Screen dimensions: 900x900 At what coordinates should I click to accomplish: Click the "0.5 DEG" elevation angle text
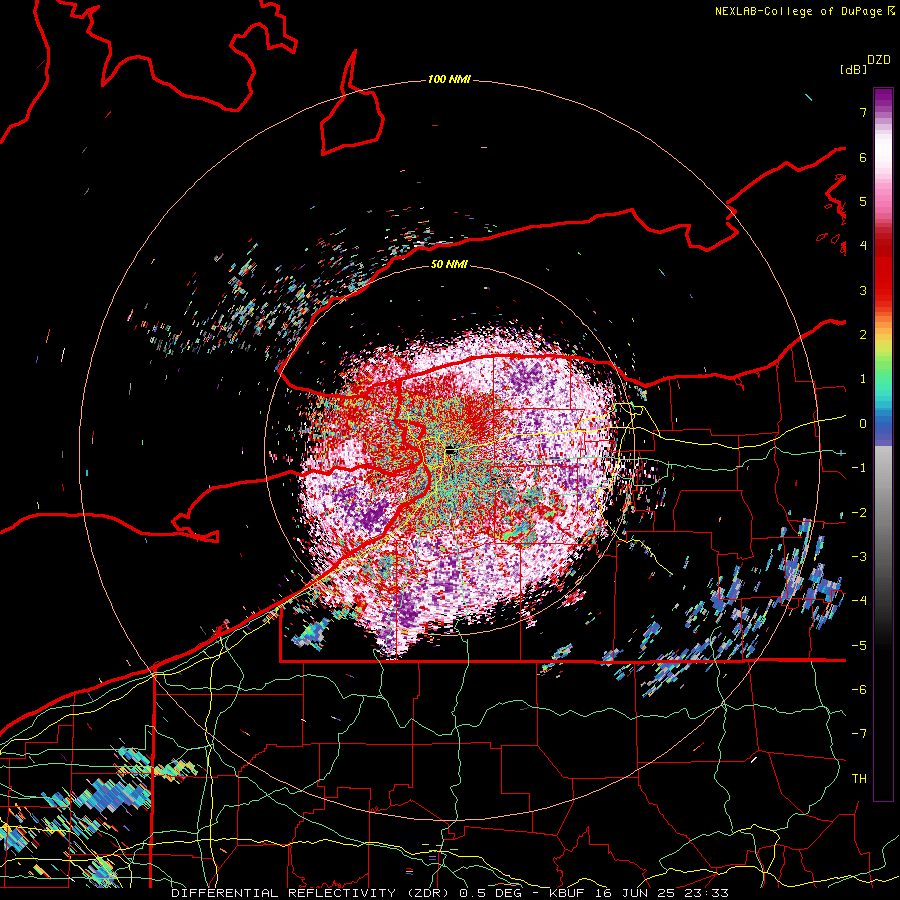pos(491,893)
